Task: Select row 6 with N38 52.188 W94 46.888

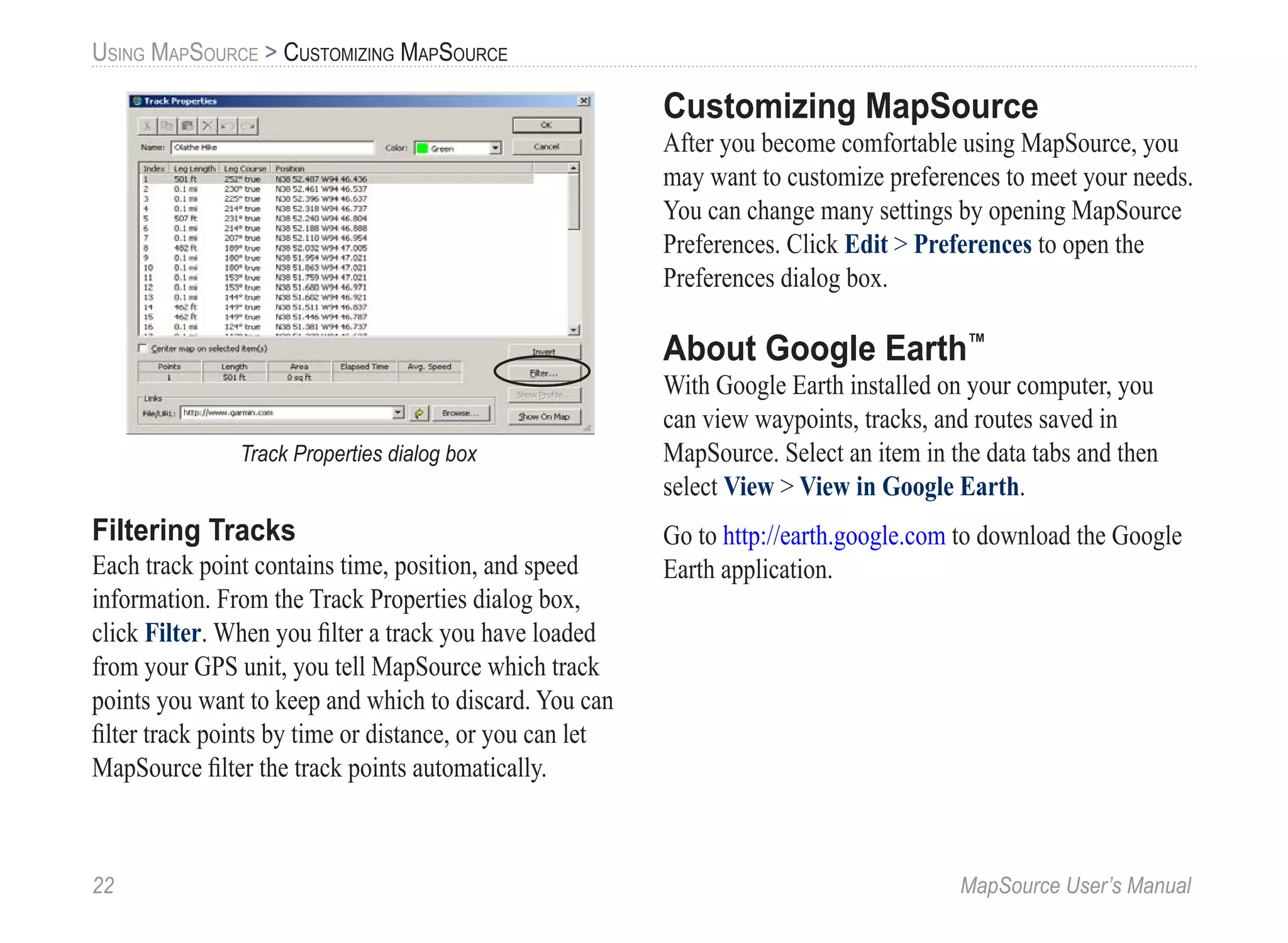Action: [336, 228]
